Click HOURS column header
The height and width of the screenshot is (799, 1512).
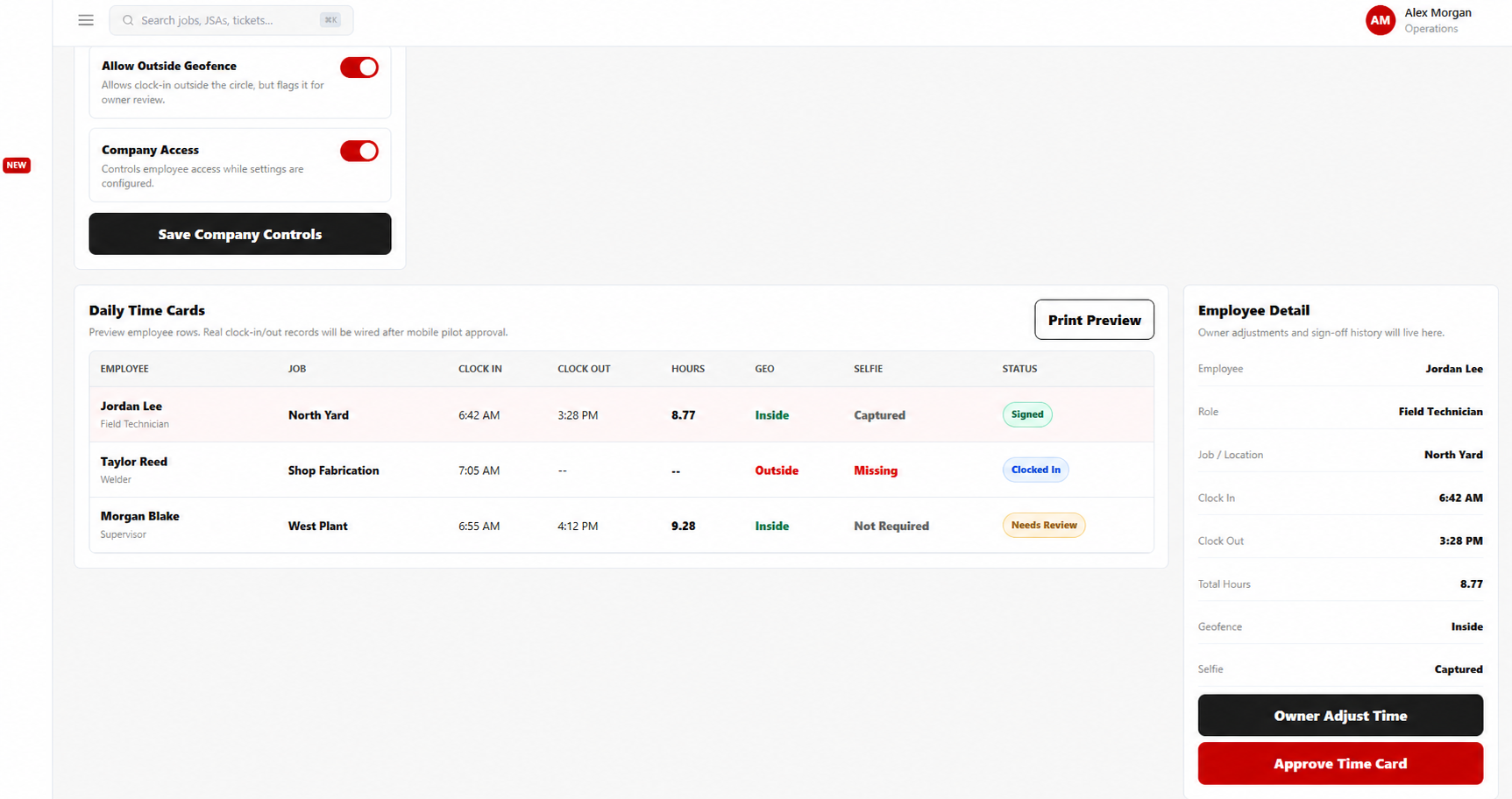pyautogui.click(x=688, y=369)
